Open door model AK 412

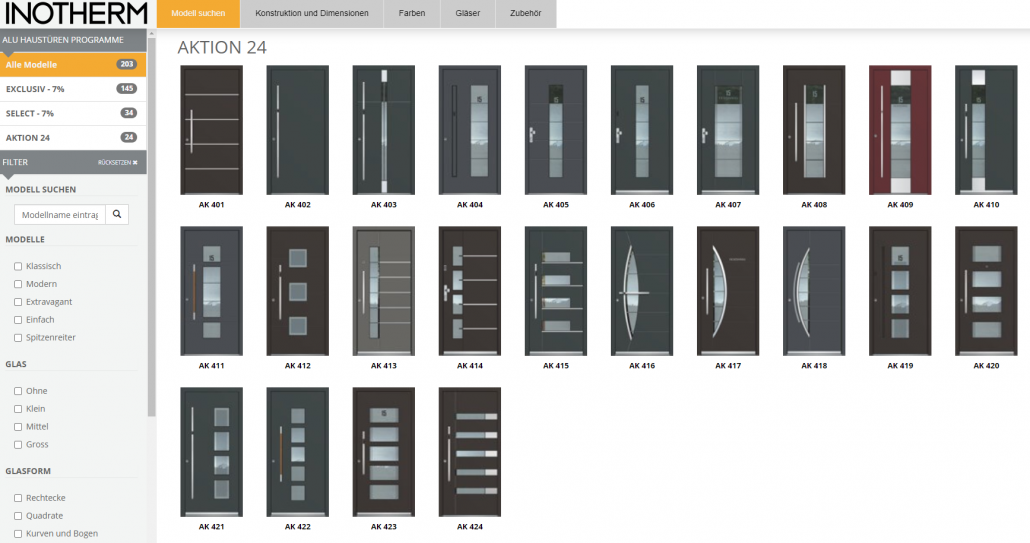298,291
